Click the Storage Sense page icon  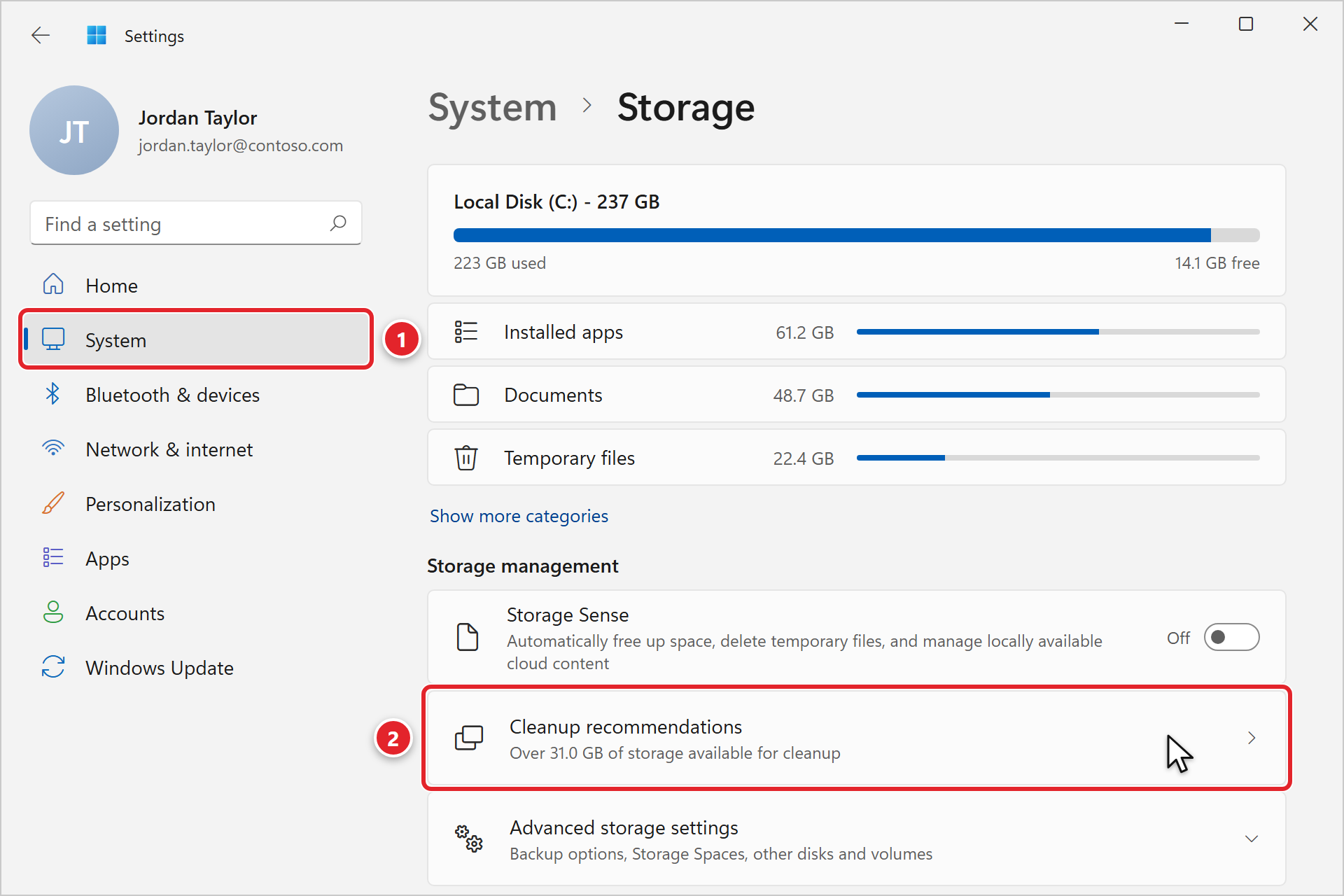(x=468, y=637)
